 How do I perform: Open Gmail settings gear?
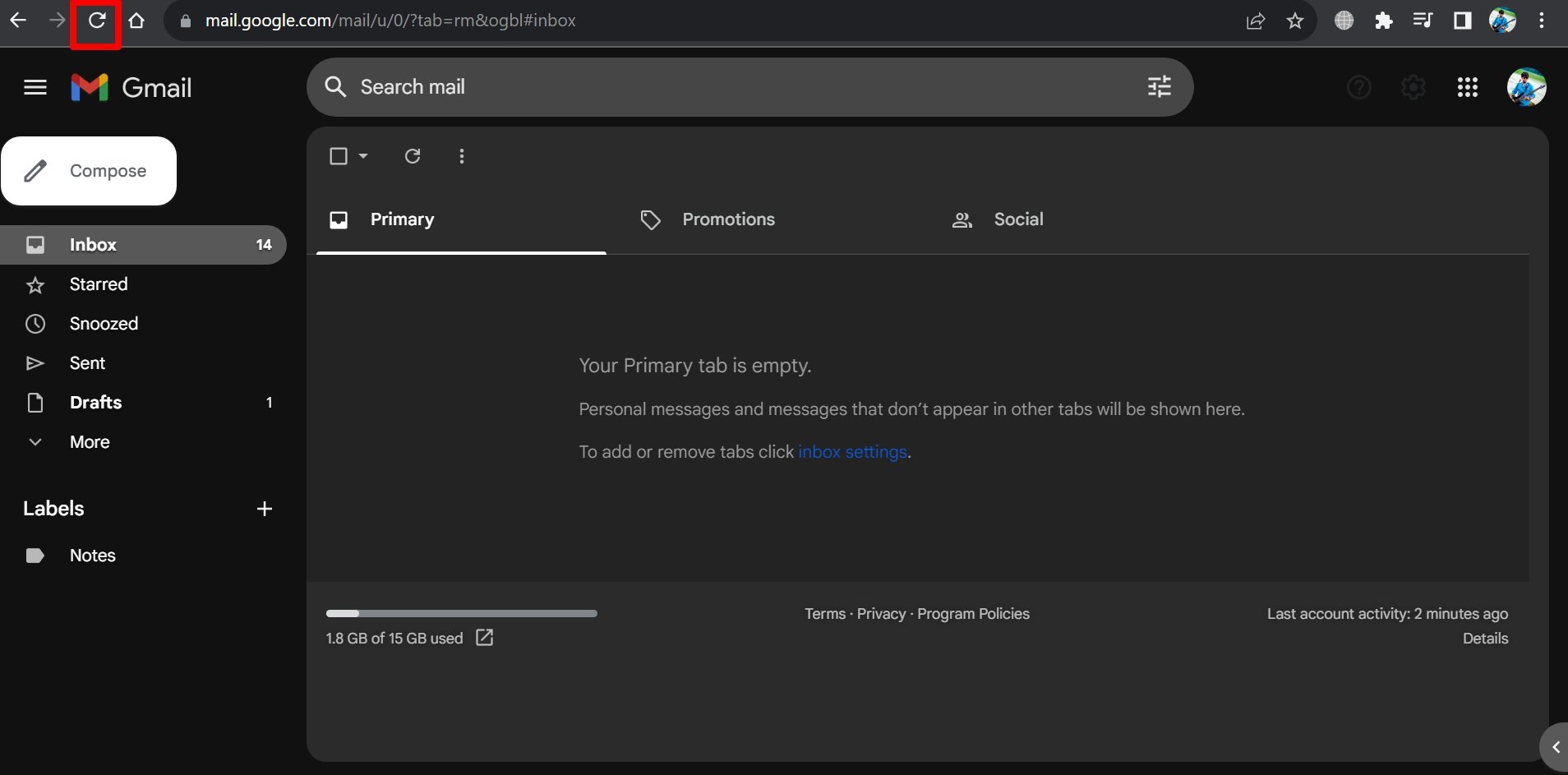coord(1413,87)
